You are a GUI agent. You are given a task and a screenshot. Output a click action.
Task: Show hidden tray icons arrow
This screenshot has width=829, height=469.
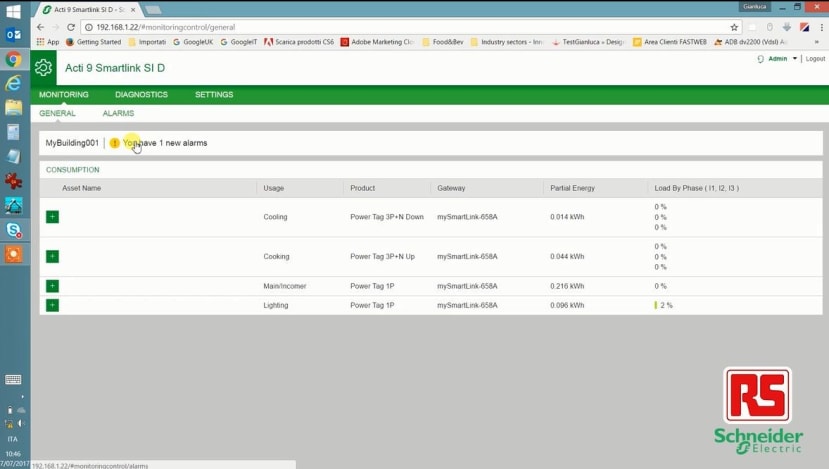tap(22, 397)
